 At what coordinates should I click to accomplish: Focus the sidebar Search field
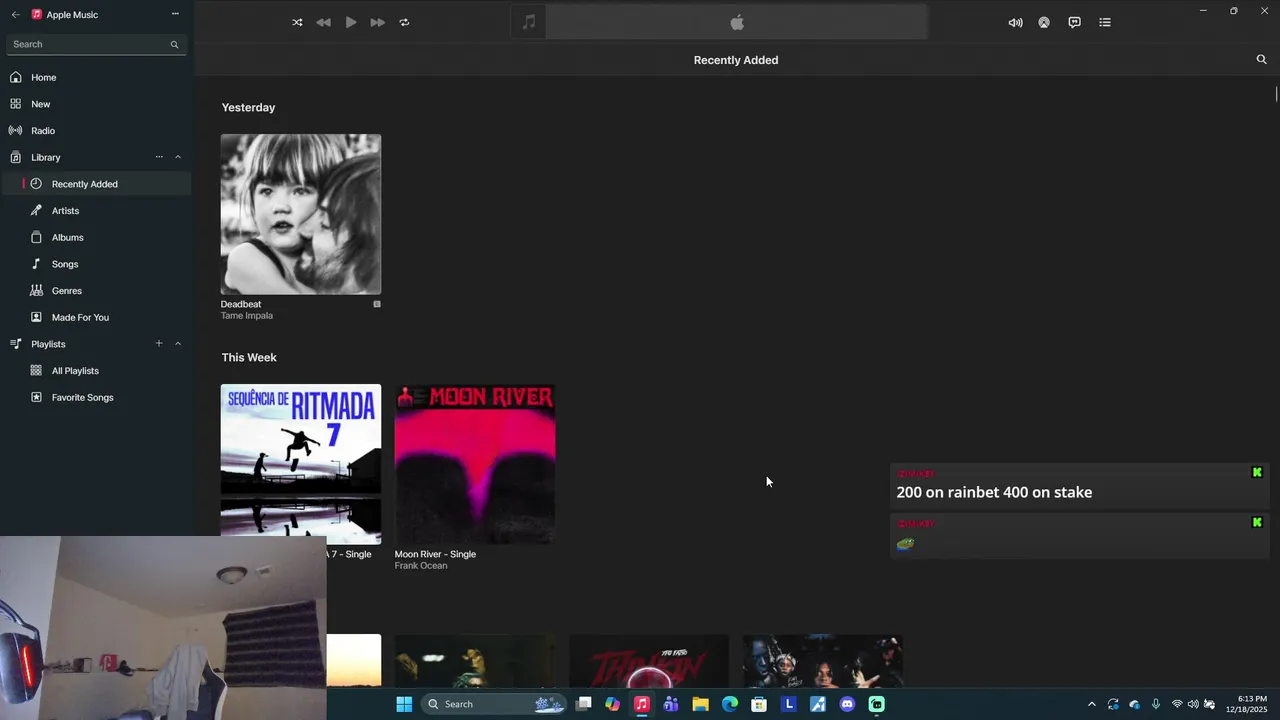pyautogui.click(x=96, y=44)
